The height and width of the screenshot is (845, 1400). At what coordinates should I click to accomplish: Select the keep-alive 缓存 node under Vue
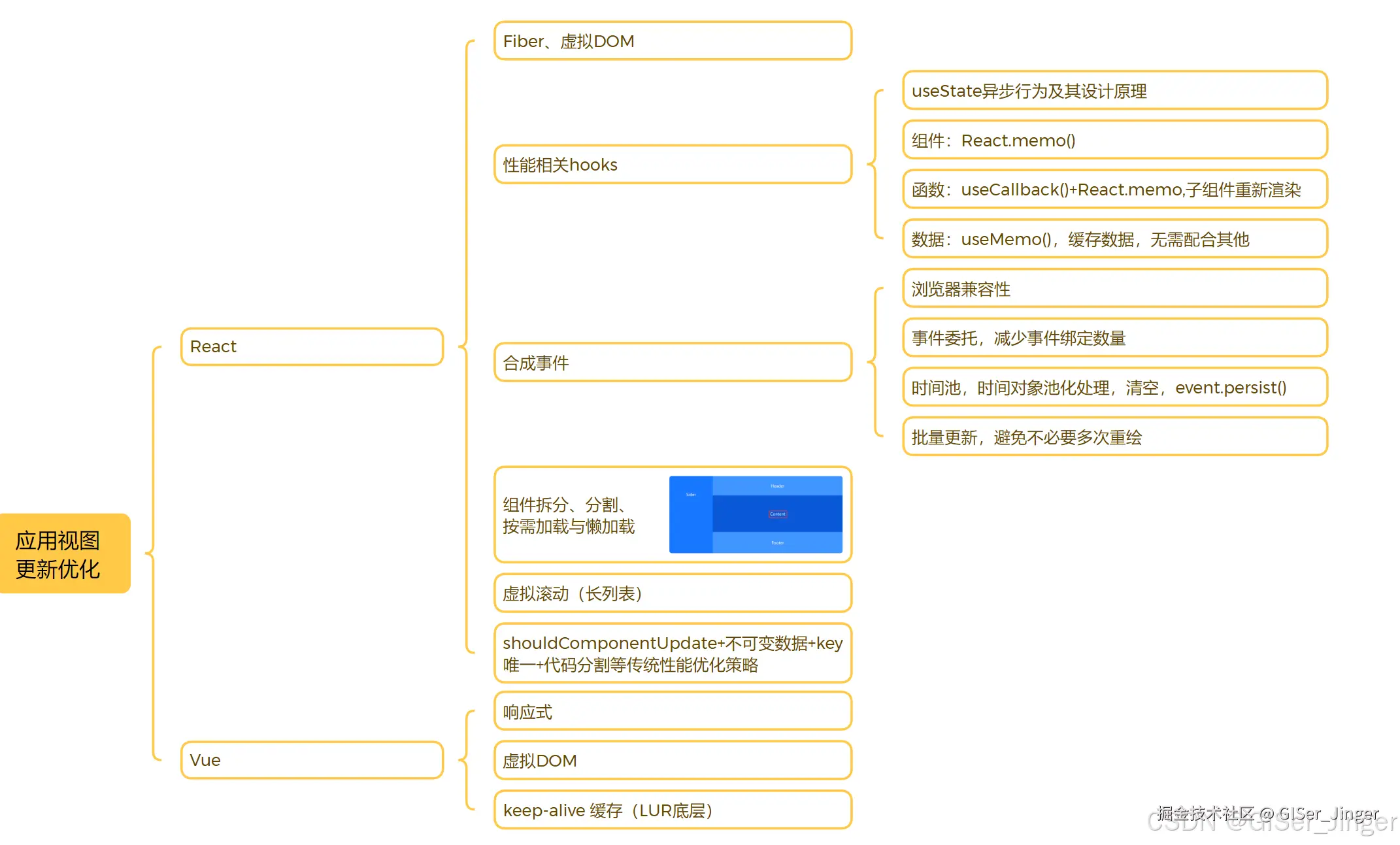[x=672, y=810]
